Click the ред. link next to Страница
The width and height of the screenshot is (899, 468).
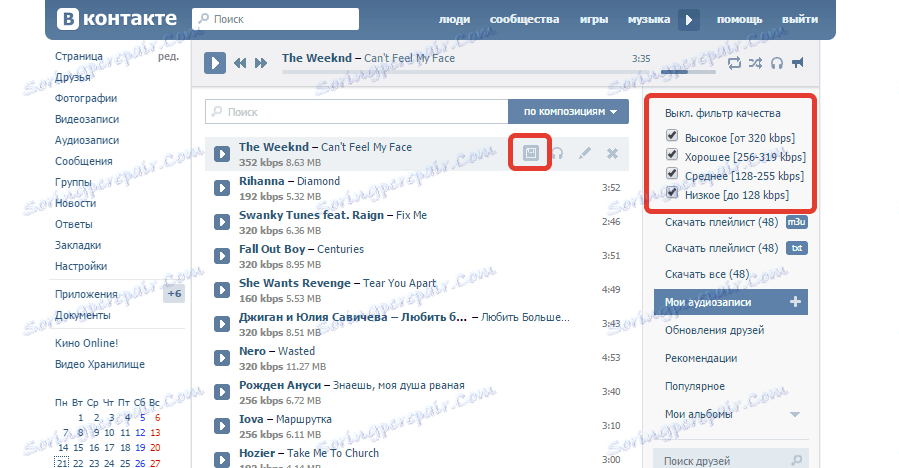coord(169,56)
